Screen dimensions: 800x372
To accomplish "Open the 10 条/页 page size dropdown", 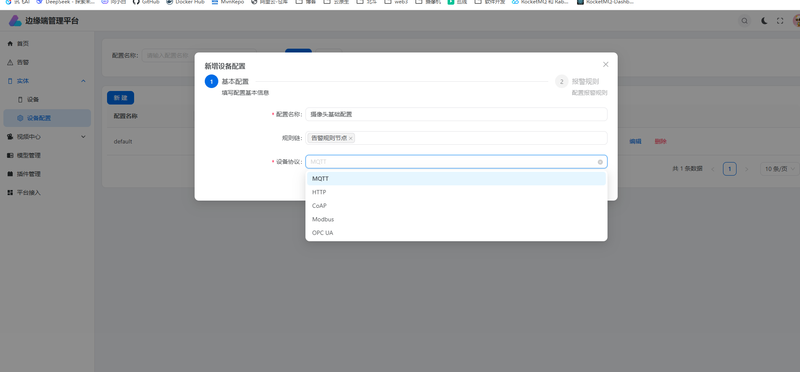I will [780, 169].
